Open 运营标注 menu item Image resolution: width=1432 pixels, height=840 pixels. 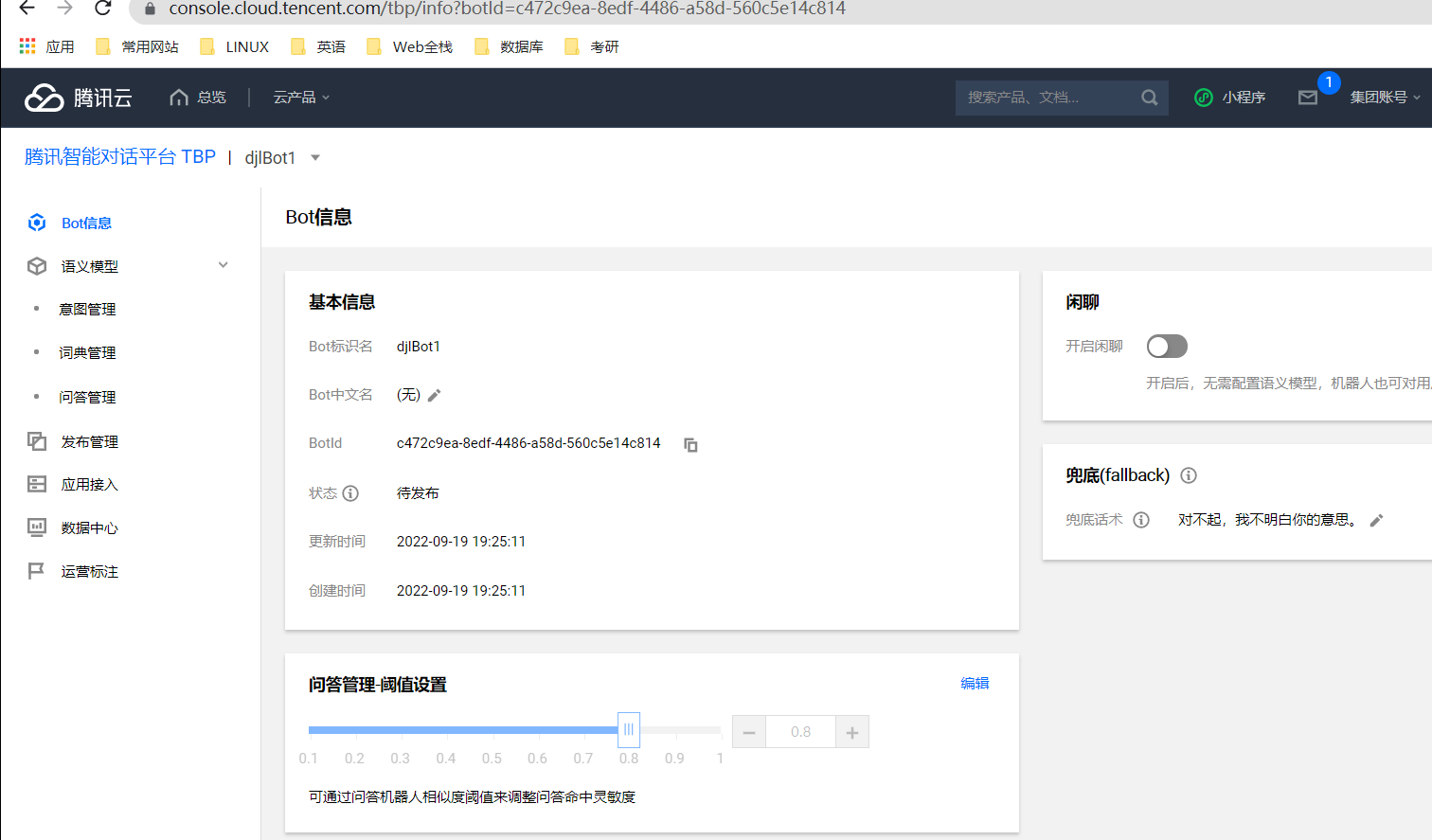(90, 571)
